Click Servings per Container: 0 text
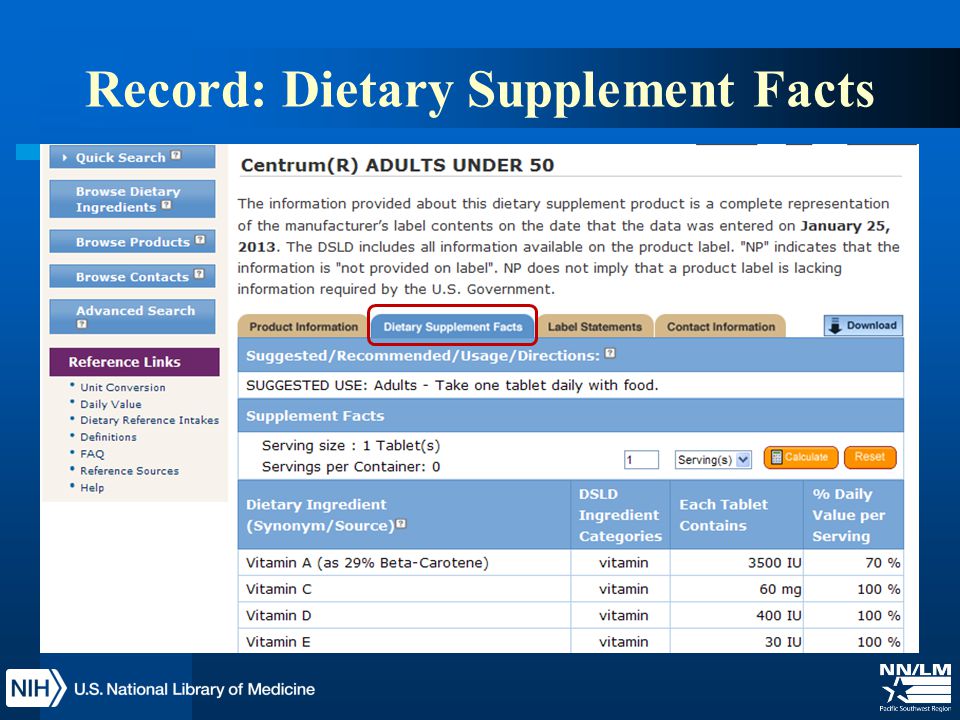The height and width of the screenshot is (720, 960). point(351,467)
